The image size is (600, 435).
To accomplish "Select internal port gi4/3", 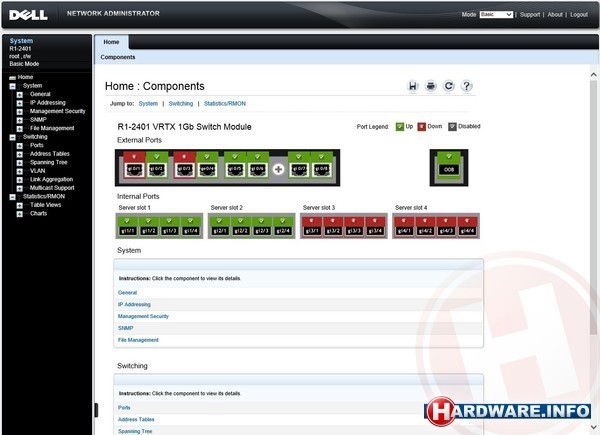I will (x=447, y=226).
